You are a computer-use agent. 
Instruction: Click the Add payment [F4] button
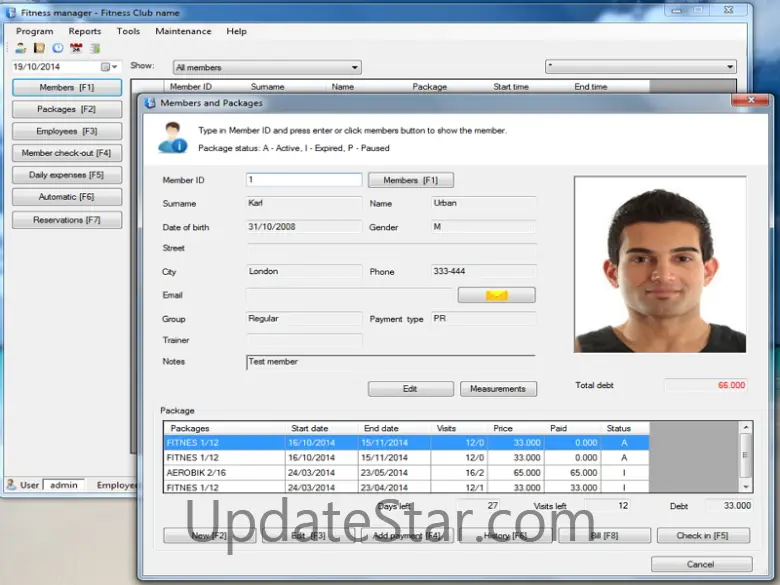(407, 536)
